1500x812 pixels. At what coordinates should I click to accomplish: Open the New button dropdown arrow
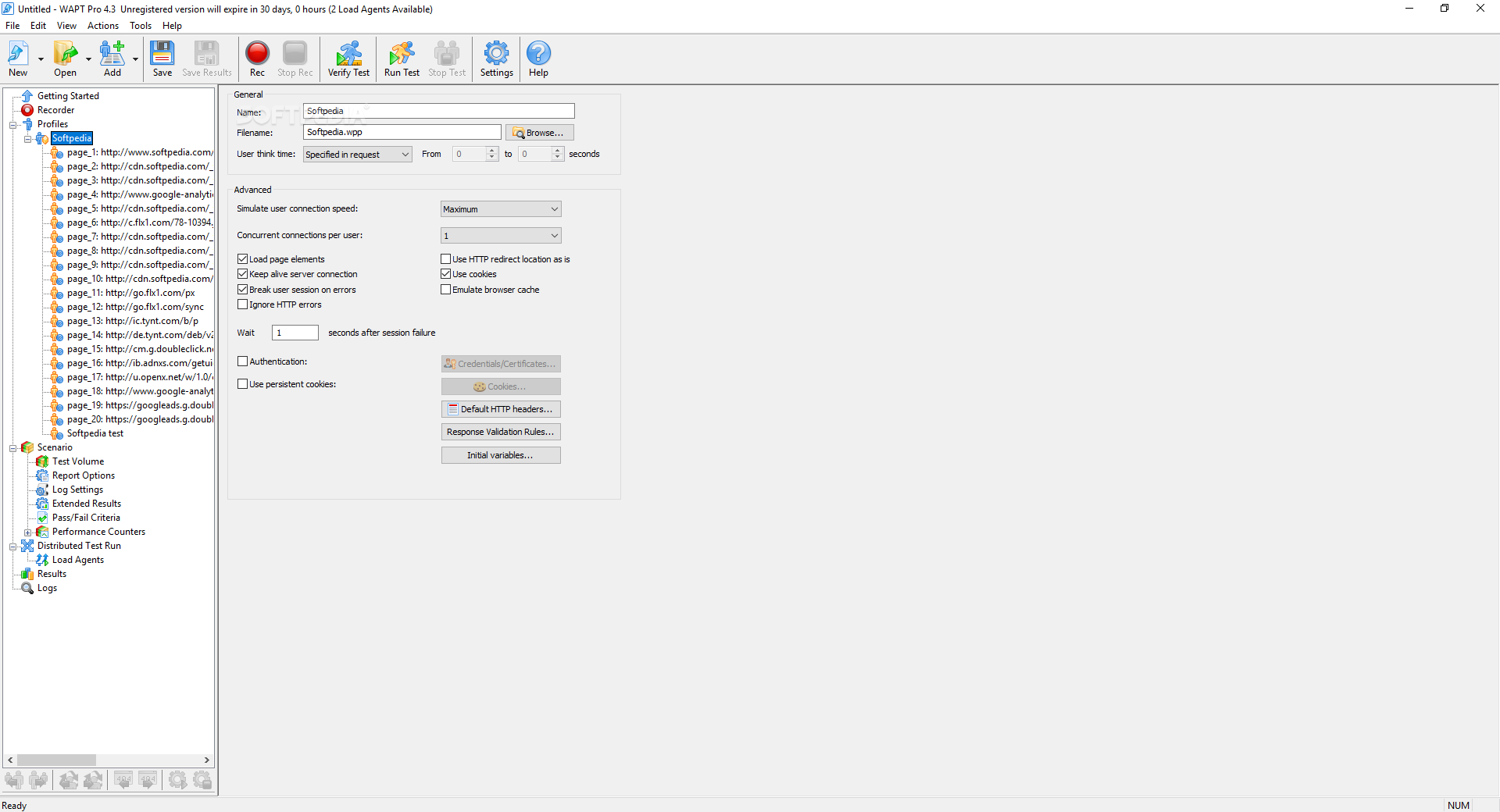click(x=41, y=59)
